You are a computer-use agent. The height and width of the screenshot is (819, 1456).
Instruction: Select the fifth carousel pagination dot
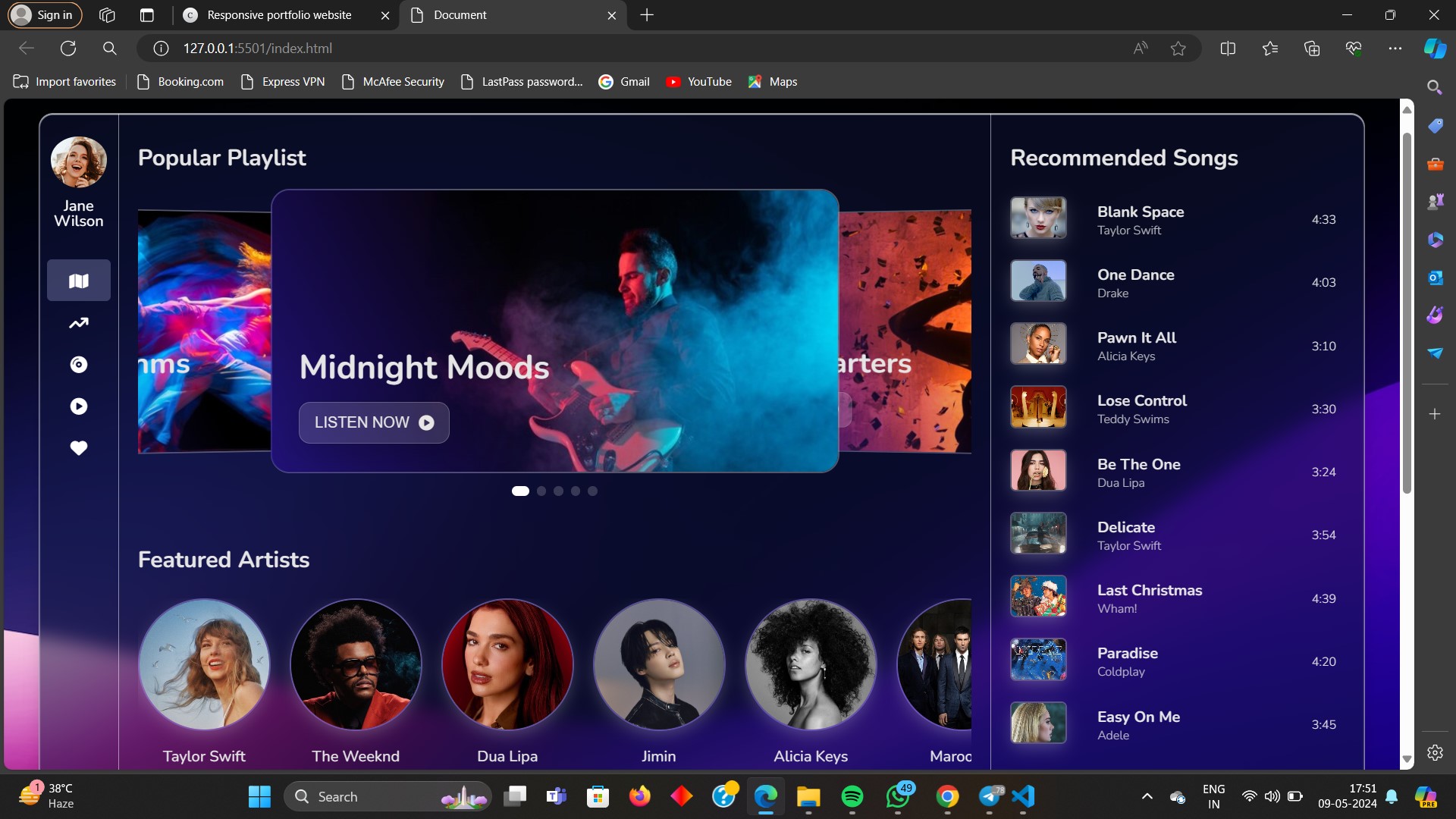[592, 491]
